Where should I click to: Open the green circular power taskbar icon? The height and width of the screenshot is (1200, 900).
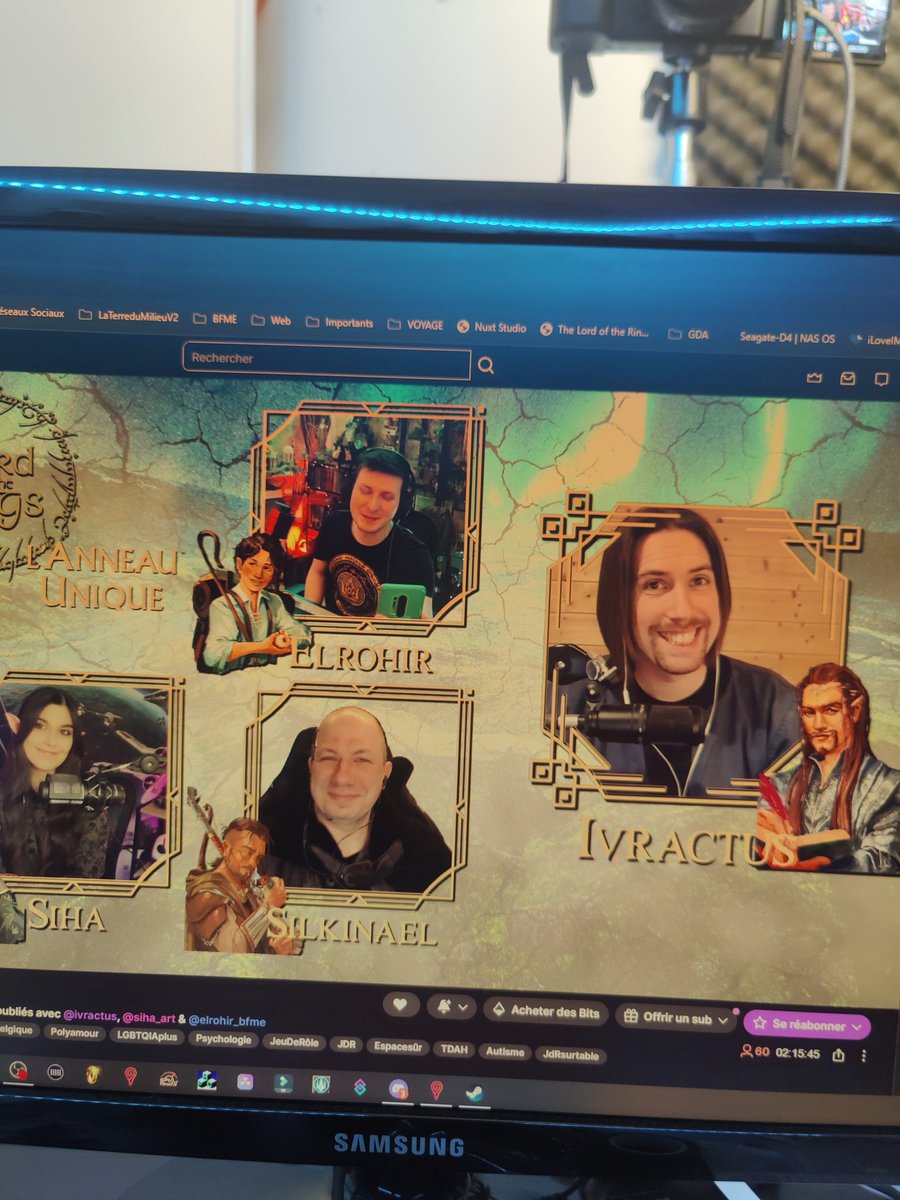(321, 1084)
